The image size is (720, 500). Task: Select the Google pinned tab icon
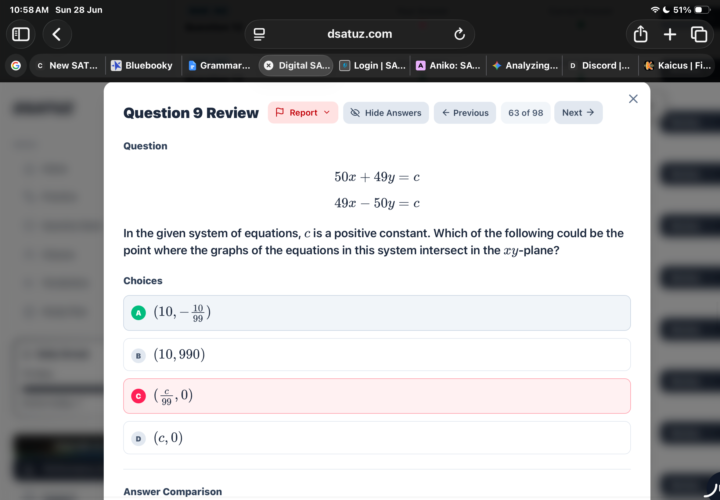(16, 66)
